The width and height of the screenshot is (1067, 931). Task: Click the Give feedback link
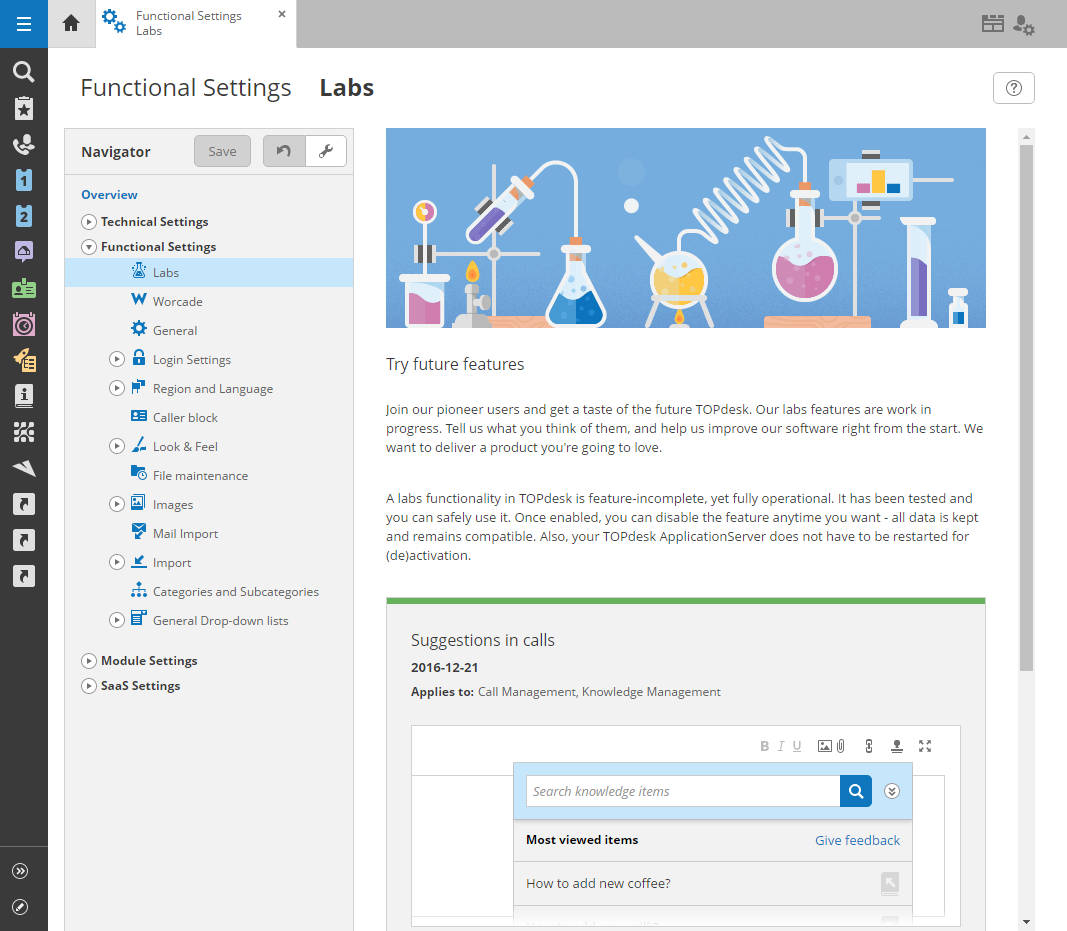click(857, 840)
